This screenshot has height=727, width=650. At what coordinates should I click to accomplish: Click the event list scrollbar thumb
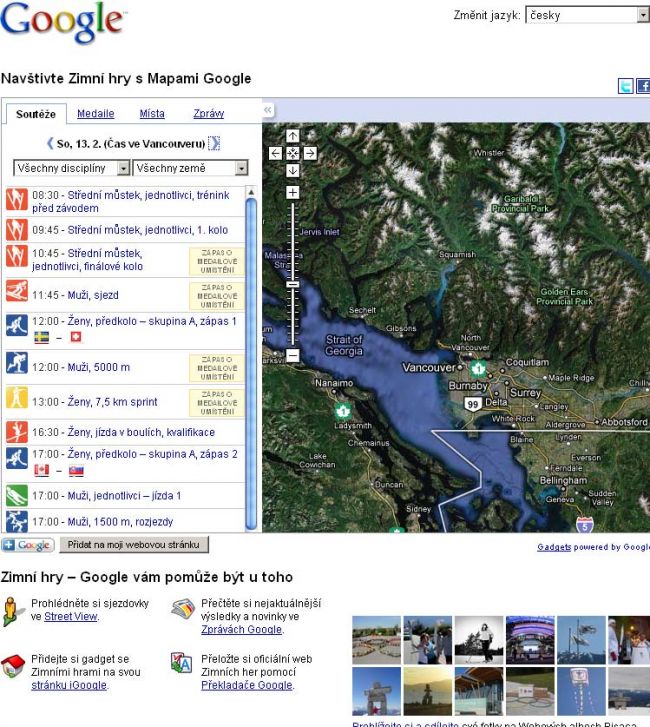pos(251,364)
